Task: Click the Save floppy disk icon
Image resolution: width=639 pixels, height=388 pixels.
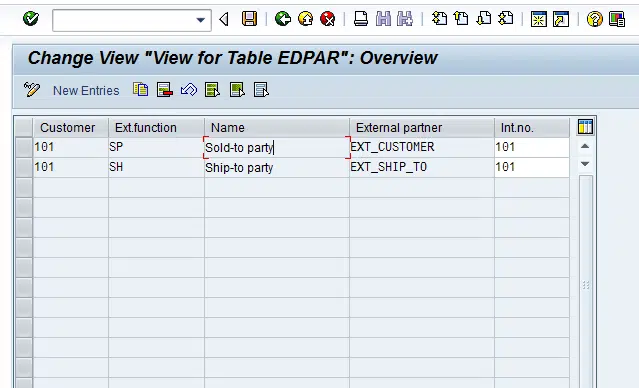Action: (249, 19)
